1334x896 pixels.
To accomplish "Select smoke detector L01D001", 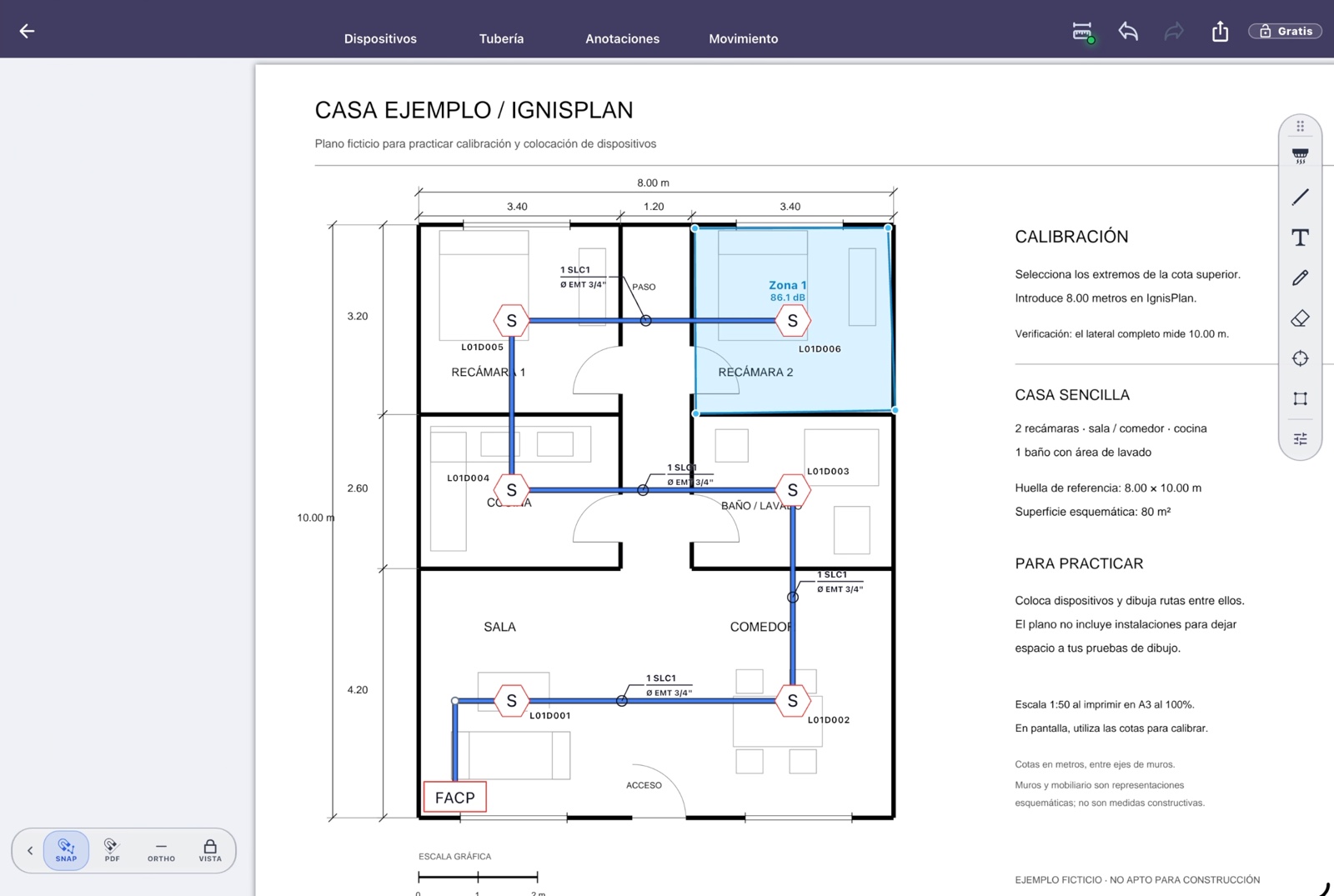I will pyautogui.click(x=511, y=701).
